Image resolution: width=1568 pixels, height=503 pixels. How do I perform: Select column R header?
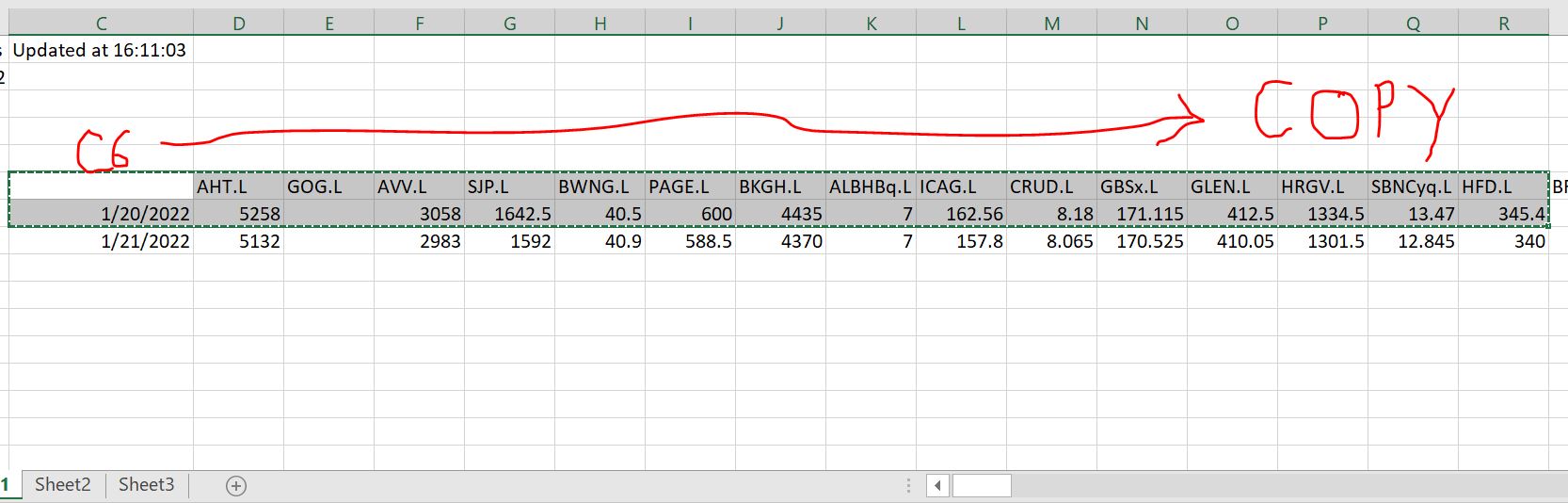coord(1503,24)
